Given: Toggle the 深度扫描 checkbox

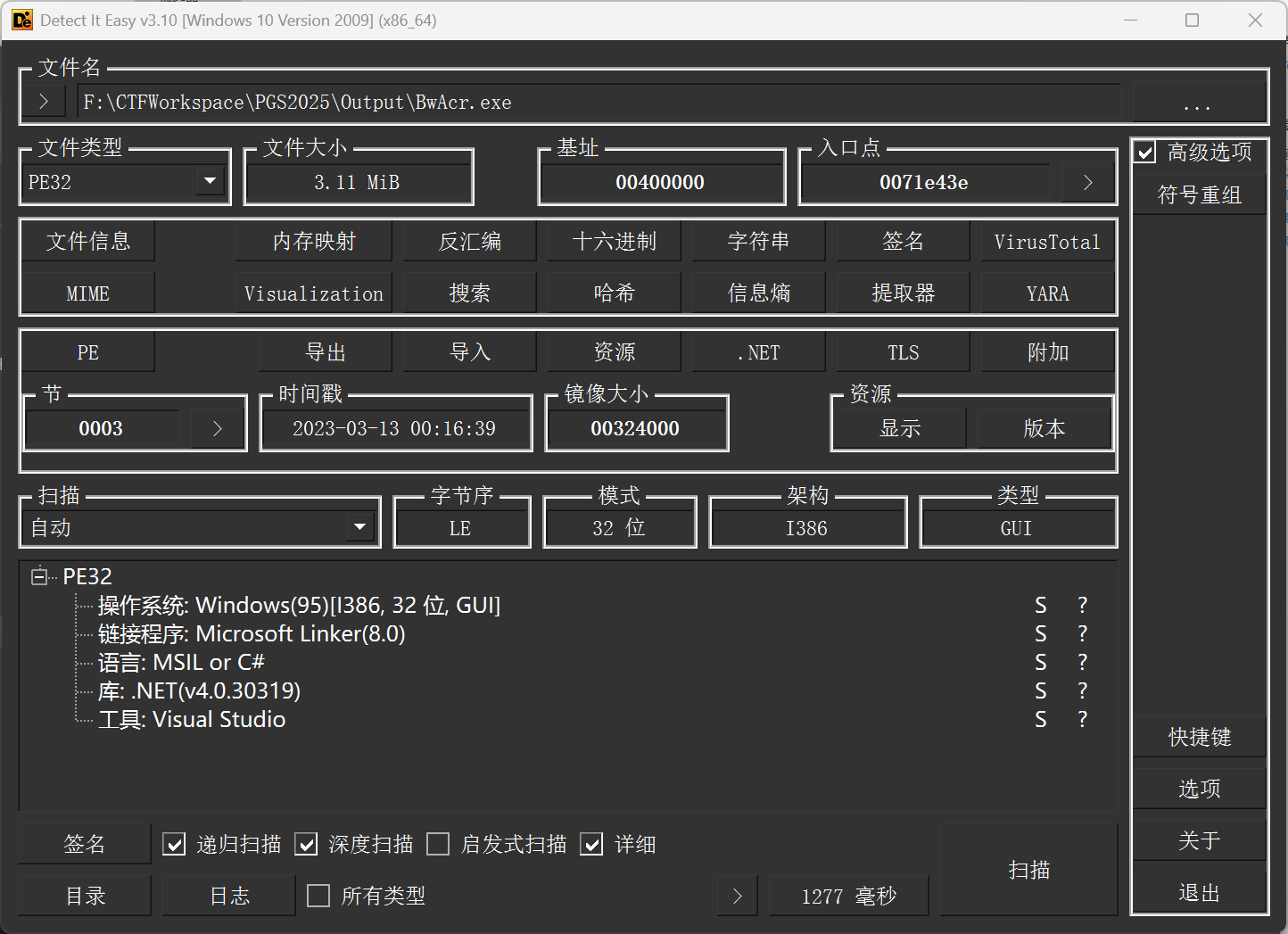Looking at the screenshot, I should [306, 844].
